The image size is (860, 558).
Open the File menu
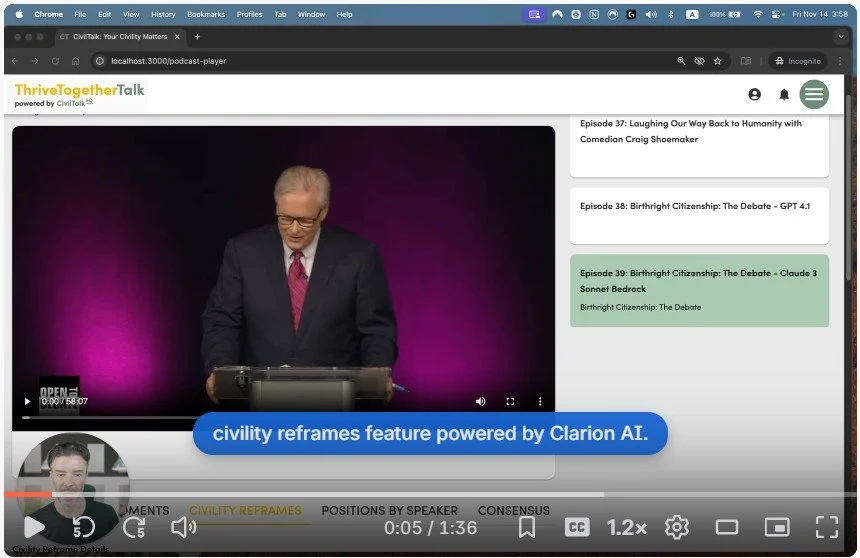coord(80,14)
